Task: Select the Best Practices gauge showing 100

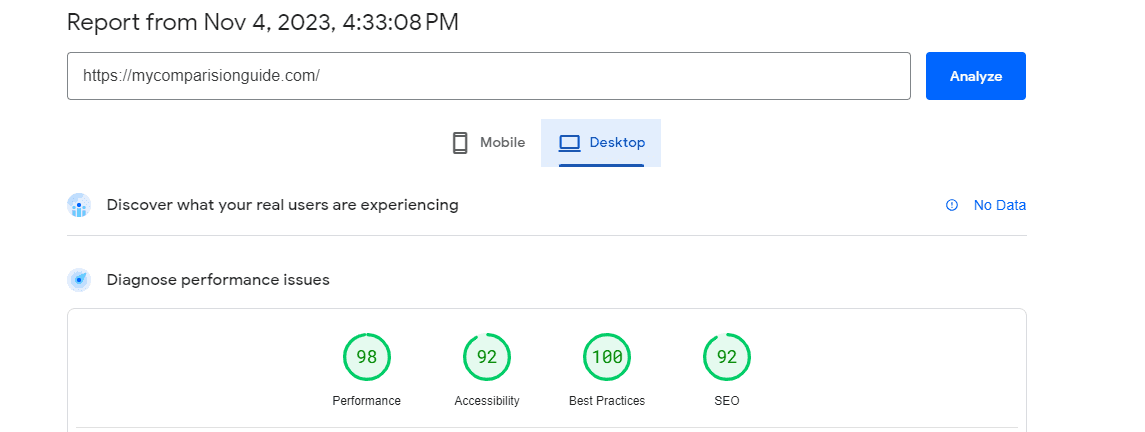Action: coord(607,357)
